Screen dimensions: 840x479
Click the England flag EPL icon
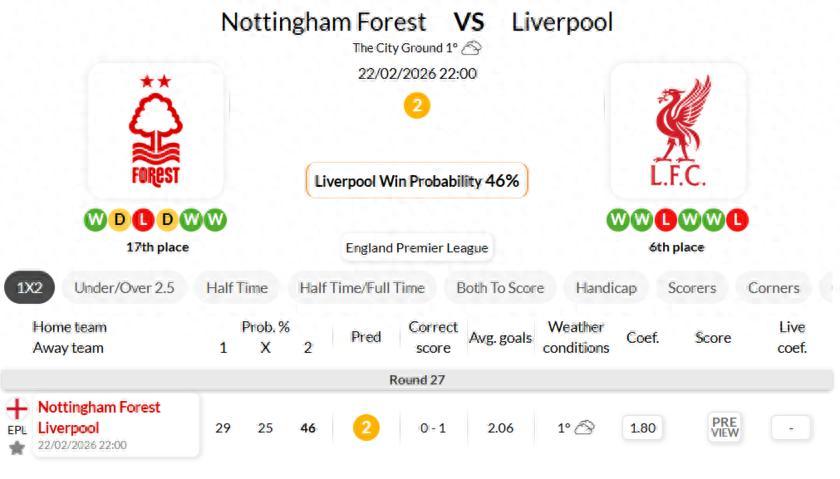click(x=17, y=409)
